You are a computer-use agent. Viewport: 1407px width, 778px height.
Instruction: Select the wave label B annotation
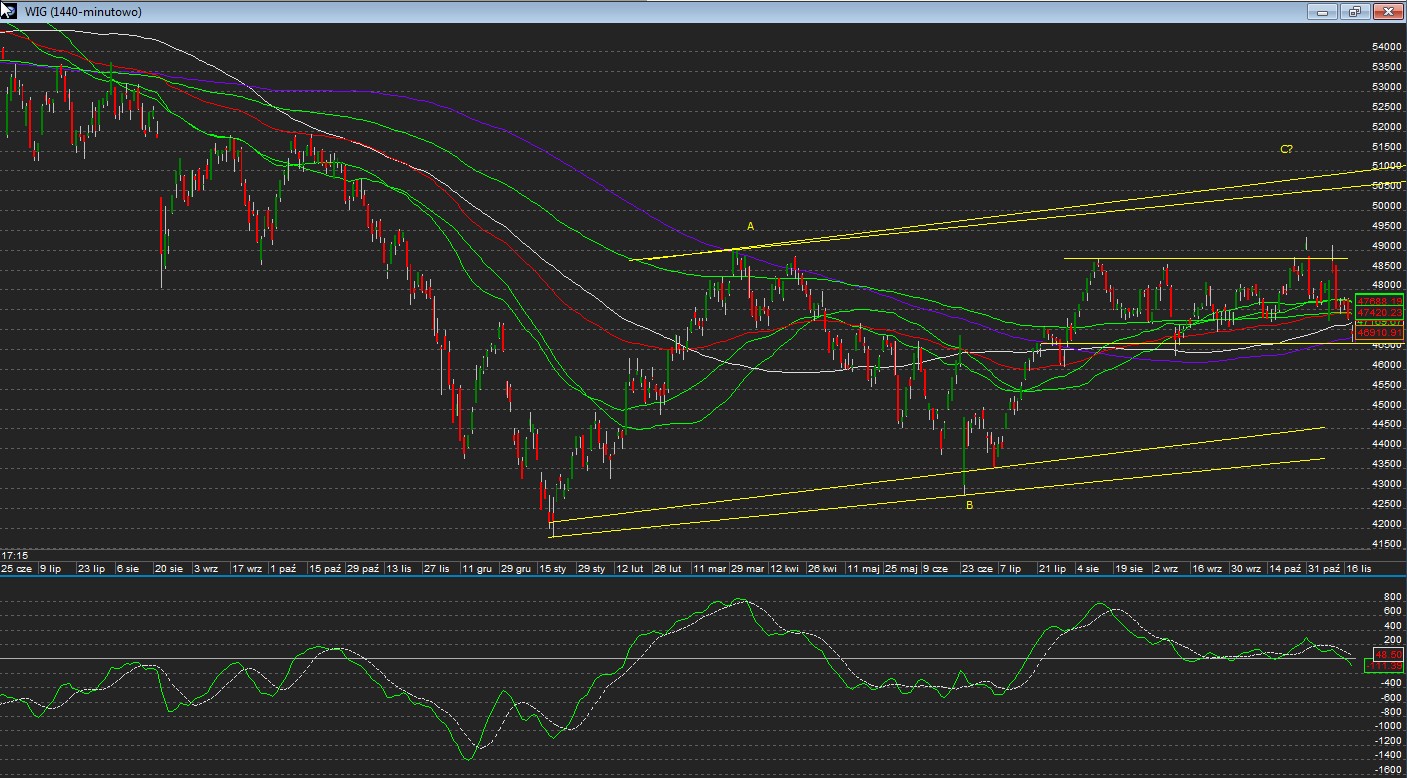click(x=969, y=505)
